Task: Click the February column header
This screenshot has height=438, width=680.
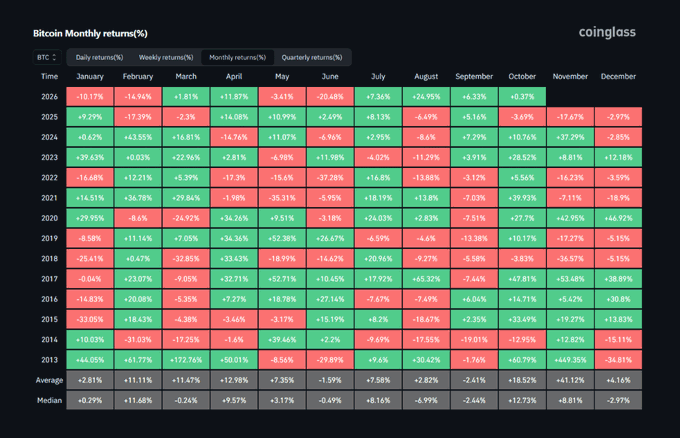Action: coord(138,76)
